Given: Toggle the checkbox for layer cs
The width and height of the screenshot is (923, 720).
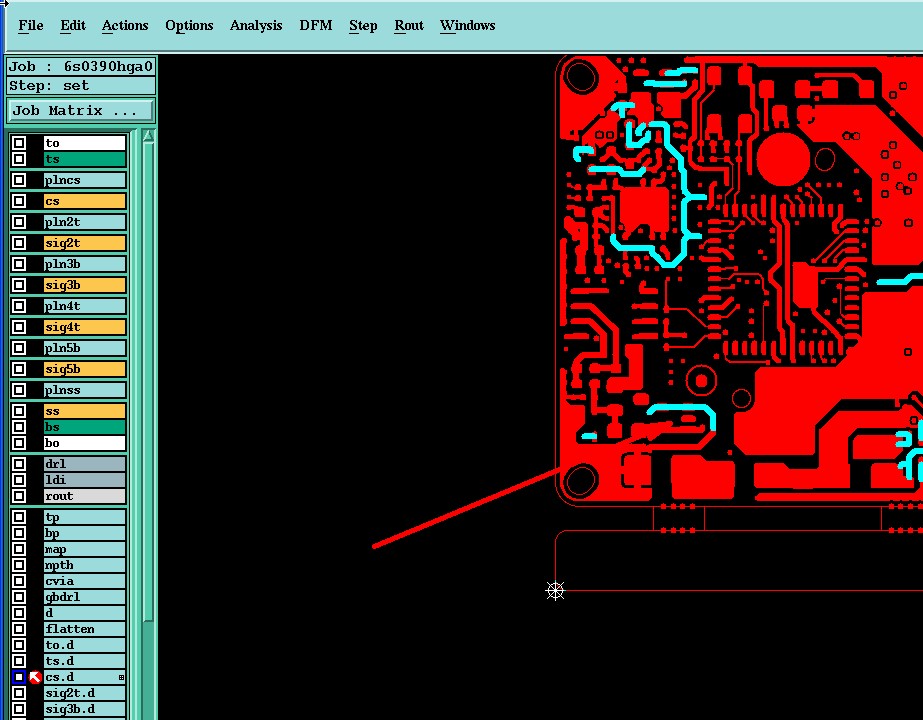Looking at the screenshot, I should pos(19,201).
